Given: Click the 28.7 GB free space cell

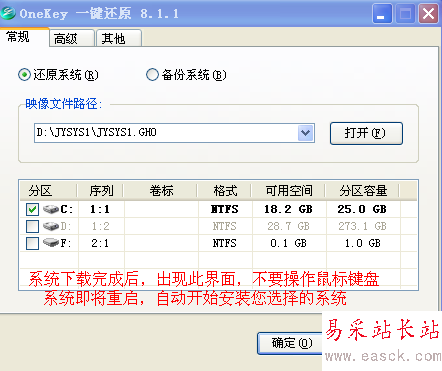Looking at the screenshot, I should 288,226.
